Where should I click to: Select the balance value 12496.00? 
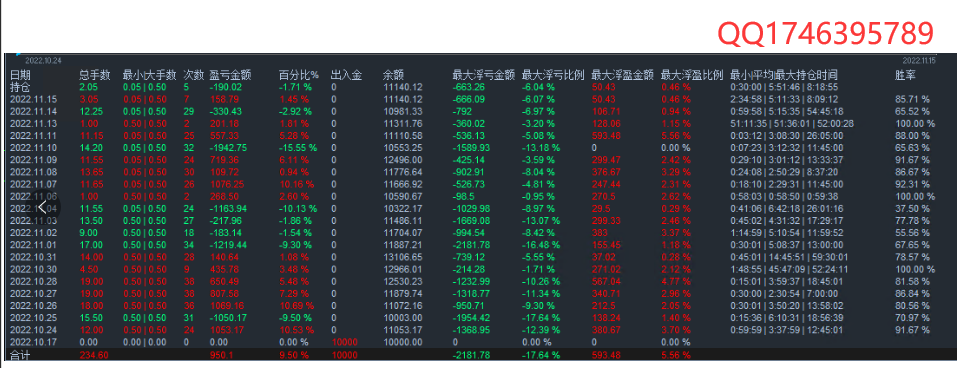(x=402, y=160)
